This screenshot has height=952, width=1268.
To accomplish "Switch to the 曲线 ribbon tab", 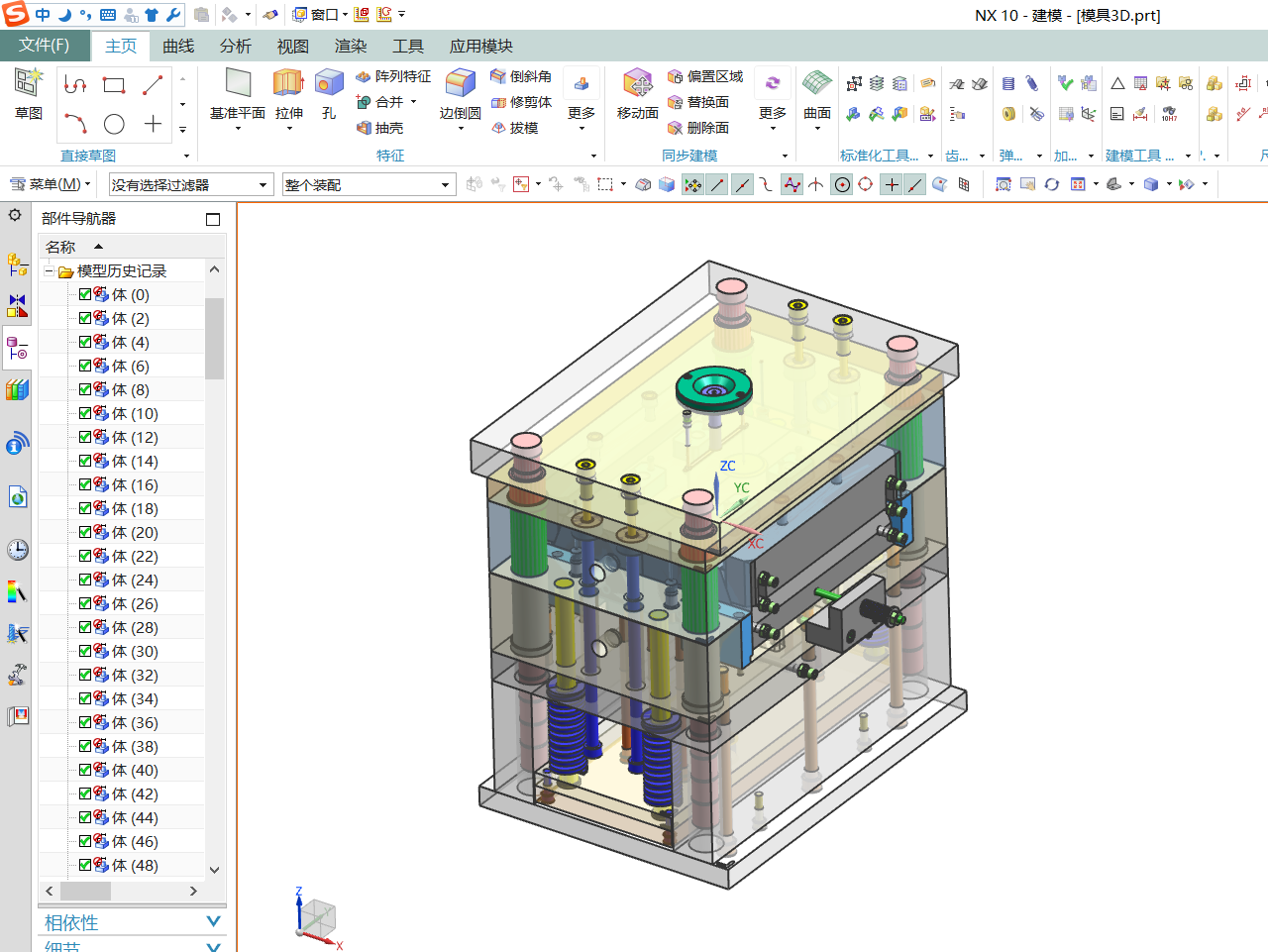I will [178, 47].
